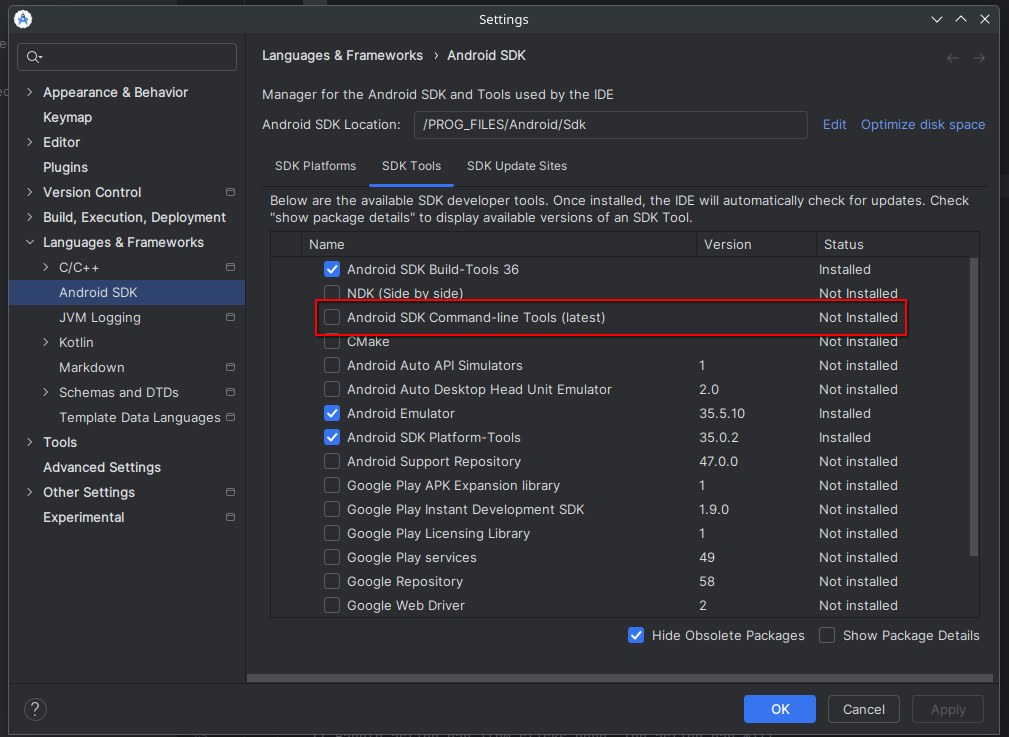Click the Edit SDK location link
Image resolution: width=1009 pixels, height=737 pixels.
835,124
